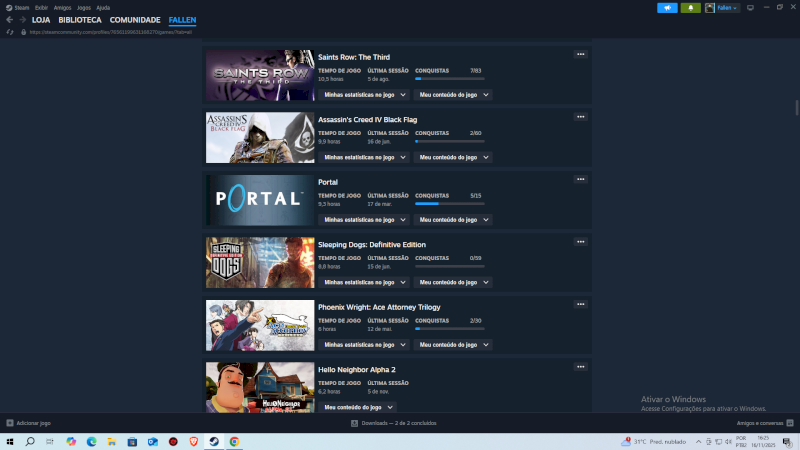
Task: Open Downloads — 2 de 2 concluídos
Action: point(399,423)
